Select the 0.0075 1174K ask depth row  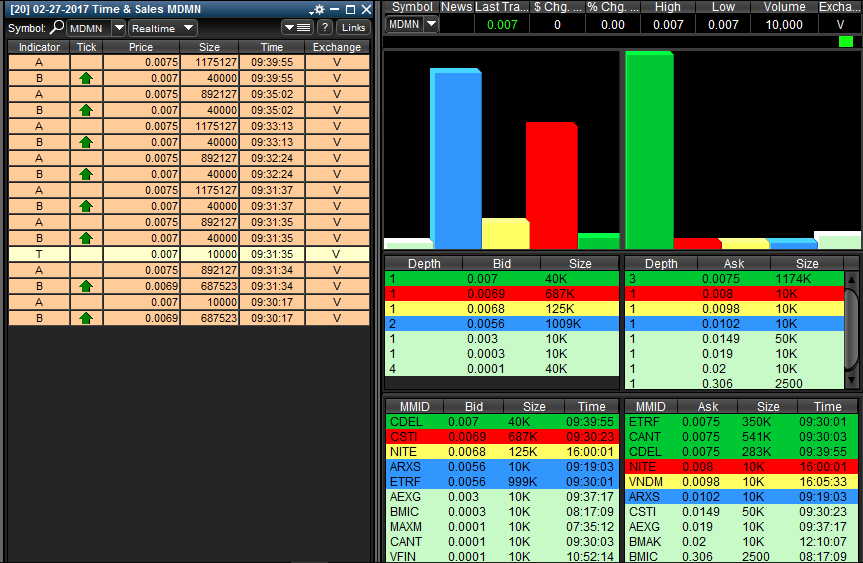tap(734, 278)
